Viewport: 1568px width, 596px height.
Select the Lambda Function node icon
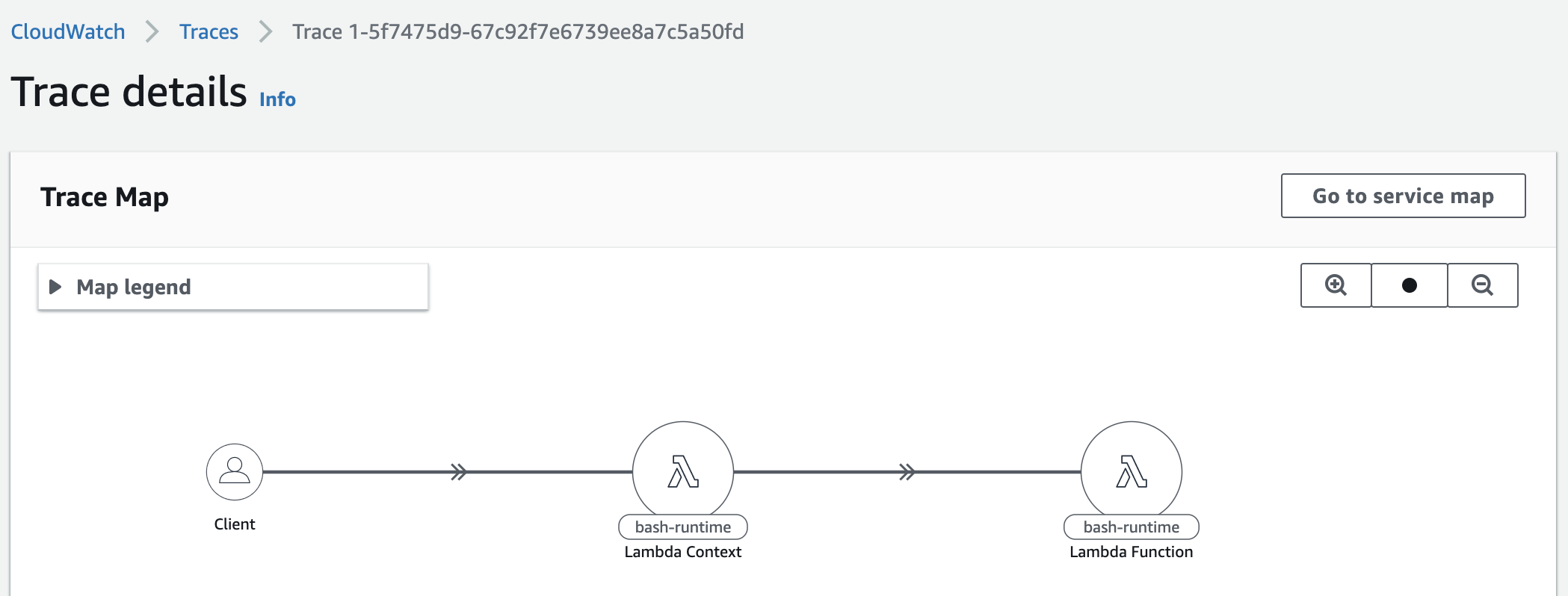[x=1132, y=471]
